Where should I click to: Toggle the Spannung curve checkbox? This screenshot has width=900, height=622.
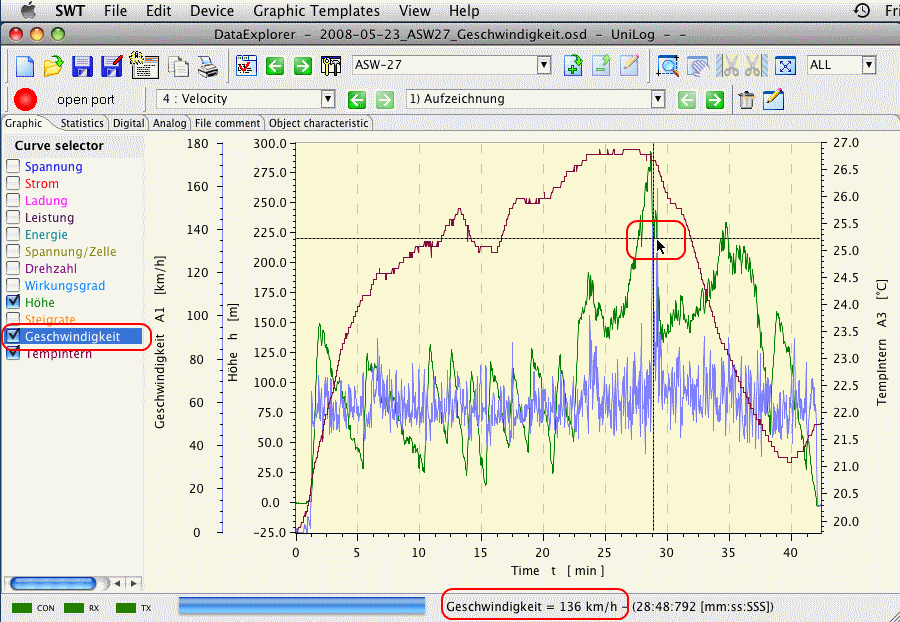click(x=13, y=166)
